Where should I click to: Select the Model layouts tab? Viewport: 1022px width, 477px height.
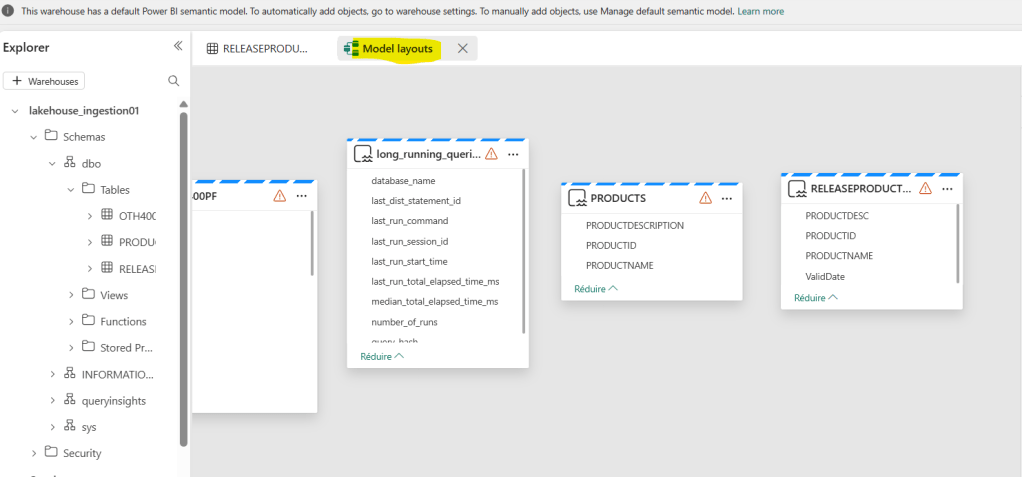397,48
